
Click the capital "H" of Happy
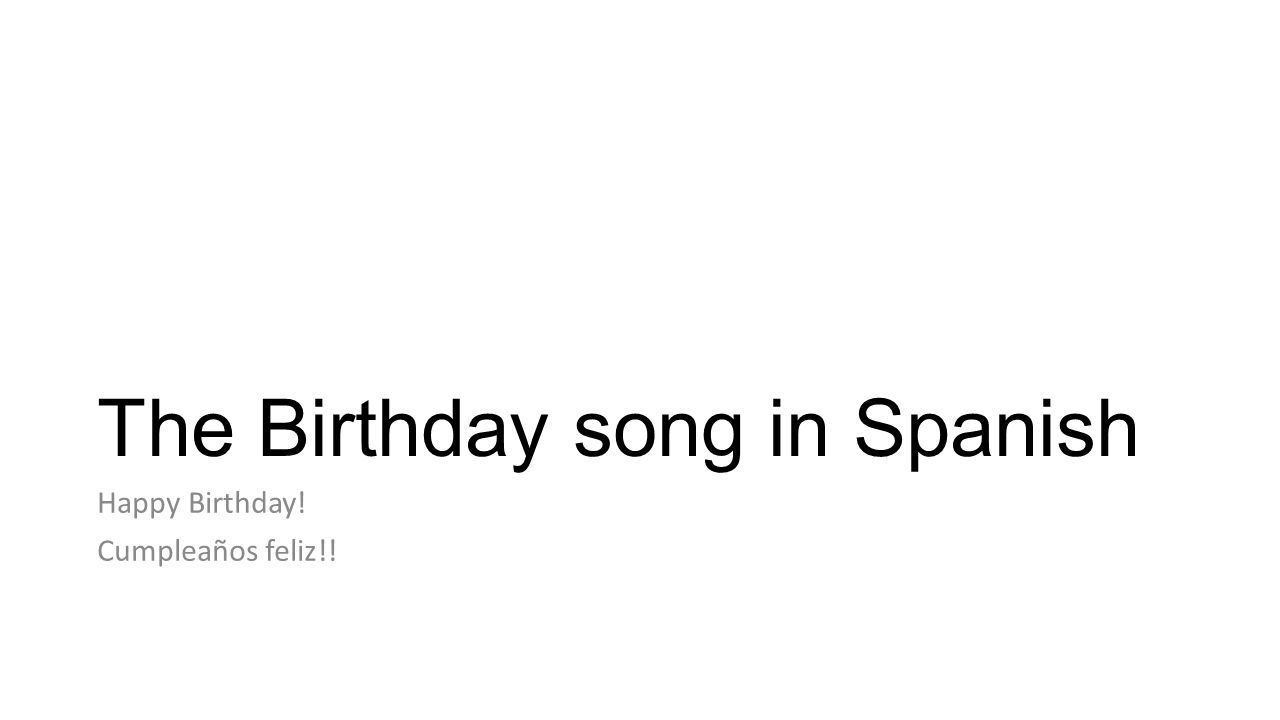pyautogui.click(x=106, y=504)
